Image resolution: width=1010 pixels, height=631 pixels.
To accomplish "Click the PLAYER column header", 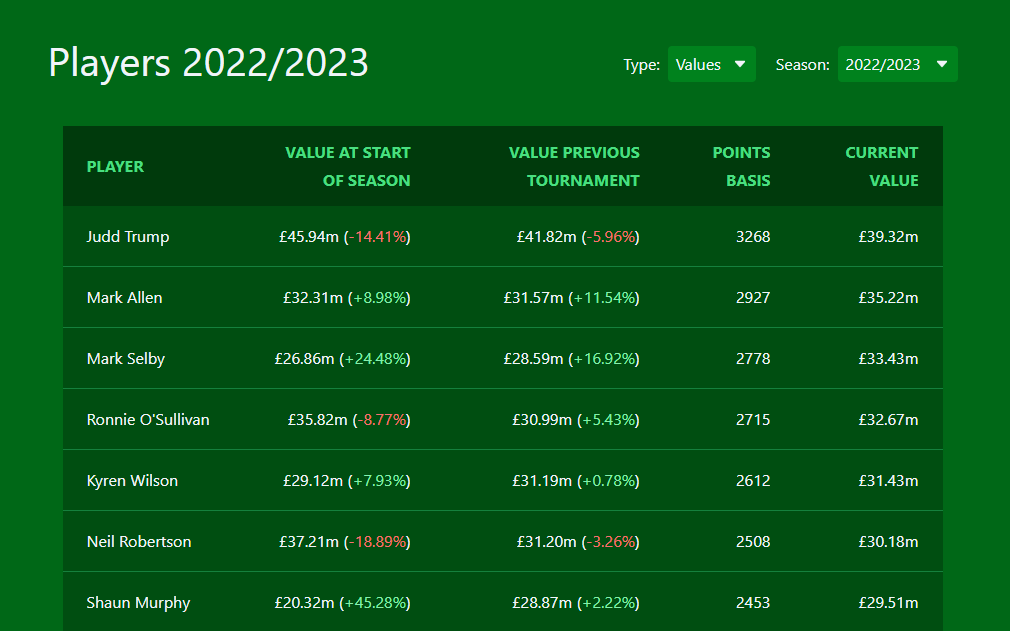I will point(115,167).
